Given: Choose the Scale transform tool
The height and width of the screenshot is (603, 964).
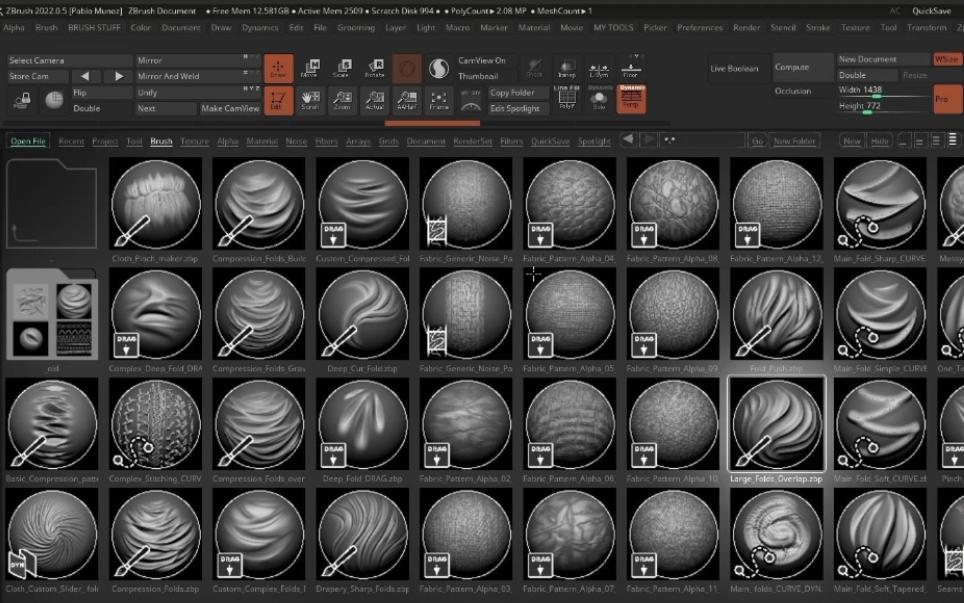Looking at the screenshot, I should coord(342,68).
